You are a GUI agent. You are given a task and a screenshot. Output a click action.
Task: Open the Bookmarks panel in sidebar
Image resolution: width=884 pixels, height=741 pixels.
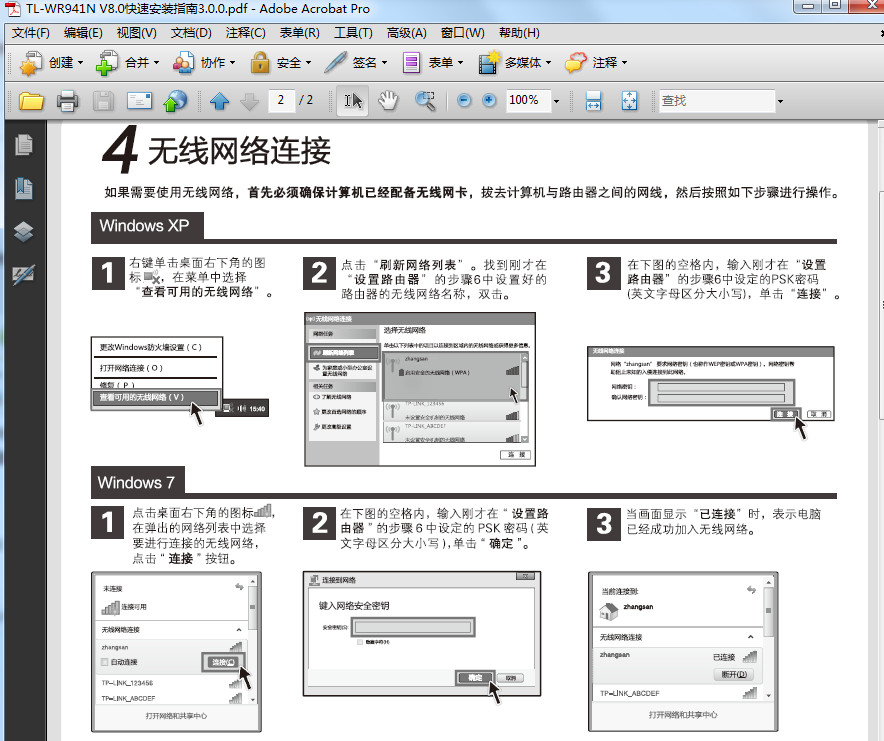24,188
